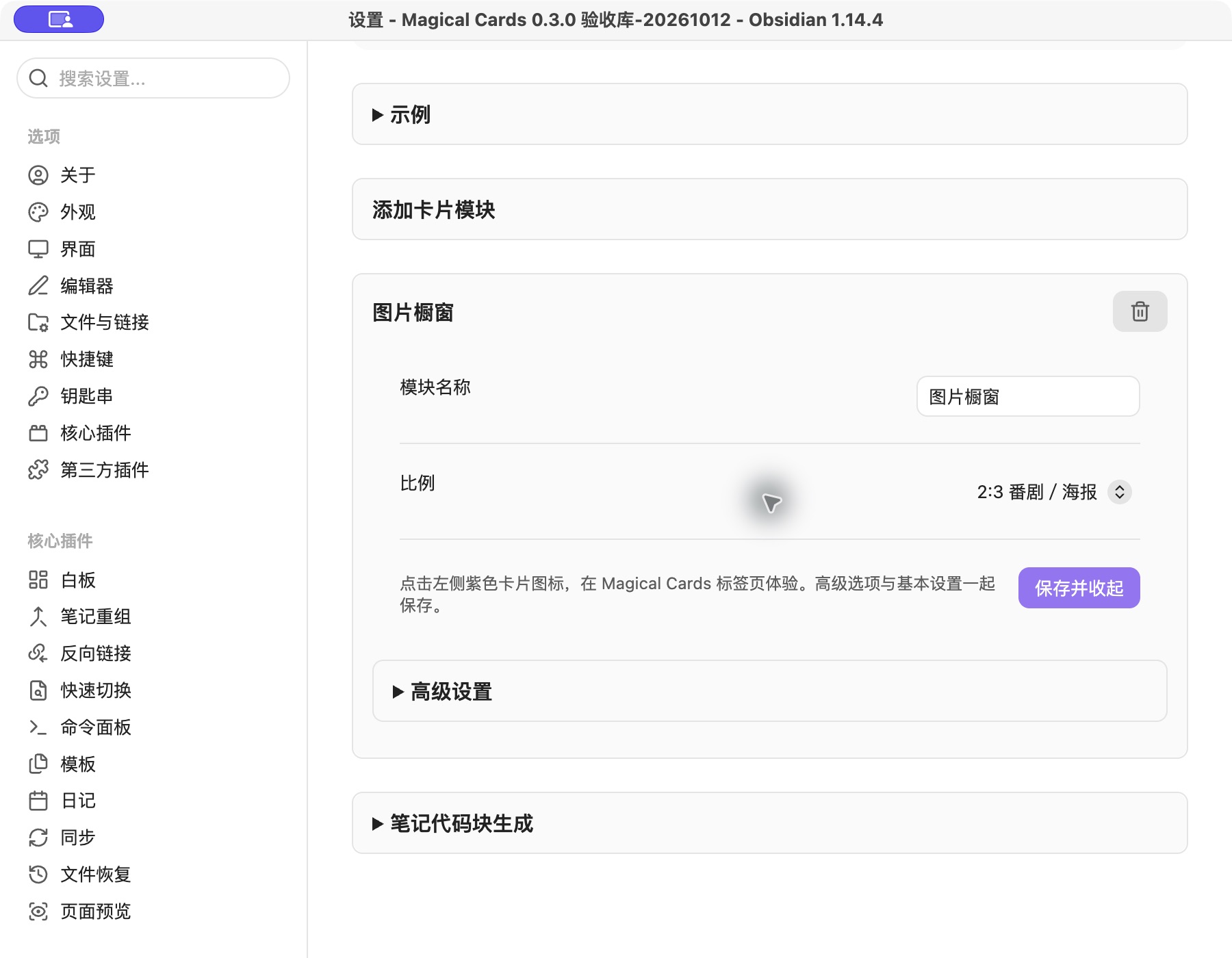Click the 笔记重组 merge icon
1232x958 pixels.
click(38, 617)
